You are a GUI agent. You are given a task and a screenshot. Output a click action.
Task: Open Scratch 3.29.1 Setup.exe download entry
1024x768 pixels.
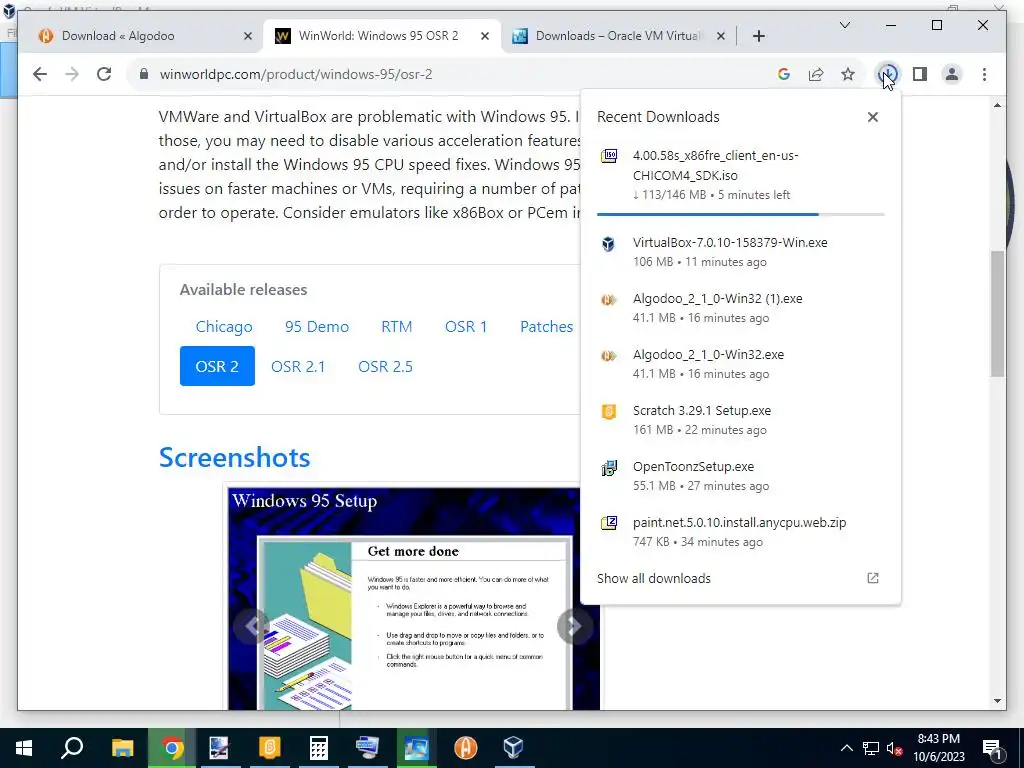pyautogui.click(x=741, y=420)
